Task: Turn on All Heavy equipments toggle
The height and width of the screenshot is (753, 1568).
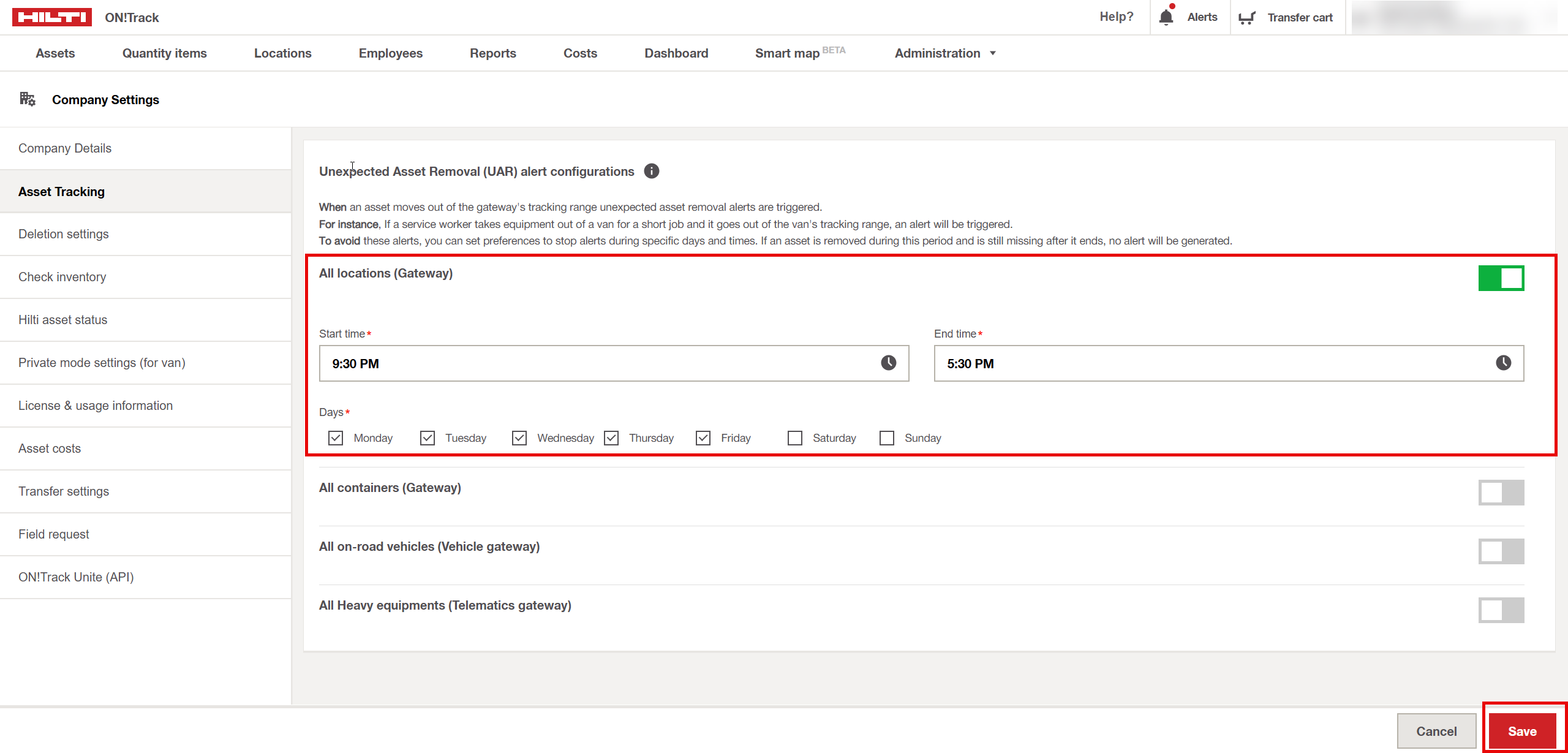Action: 1501,610
